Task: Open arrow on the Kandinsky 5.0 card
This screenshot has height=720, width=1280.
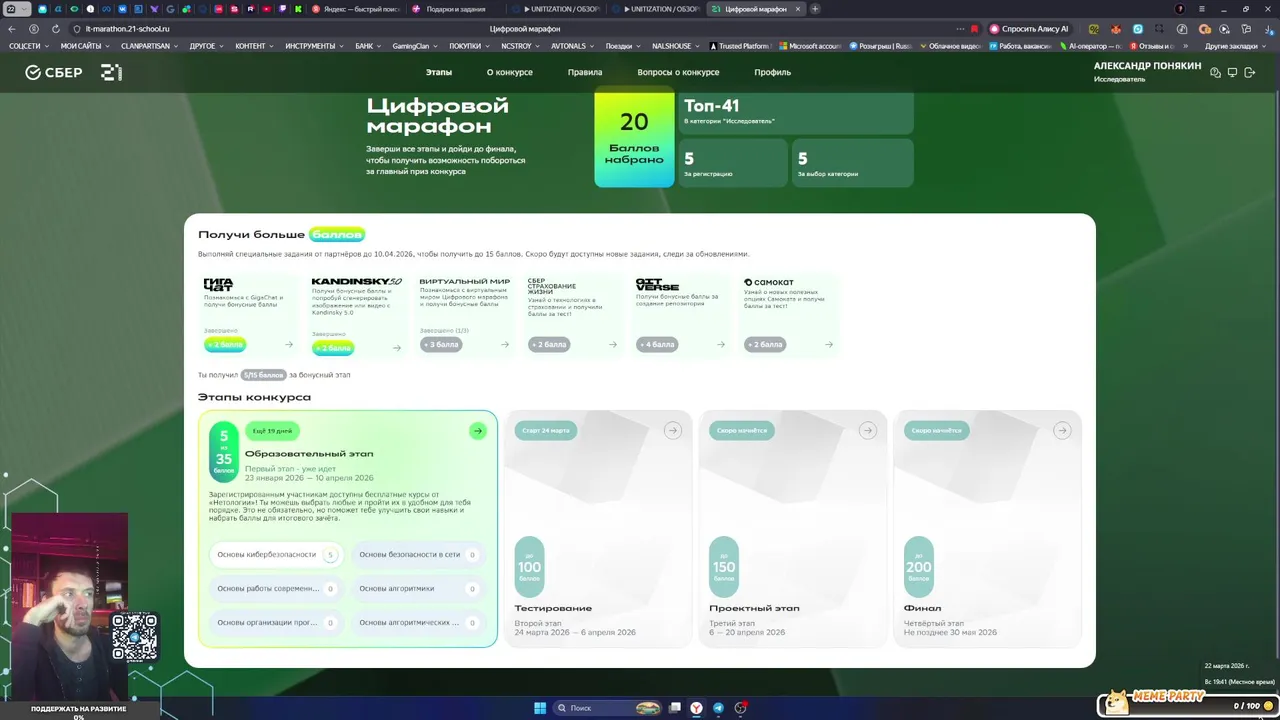Action: pos(397,348)
